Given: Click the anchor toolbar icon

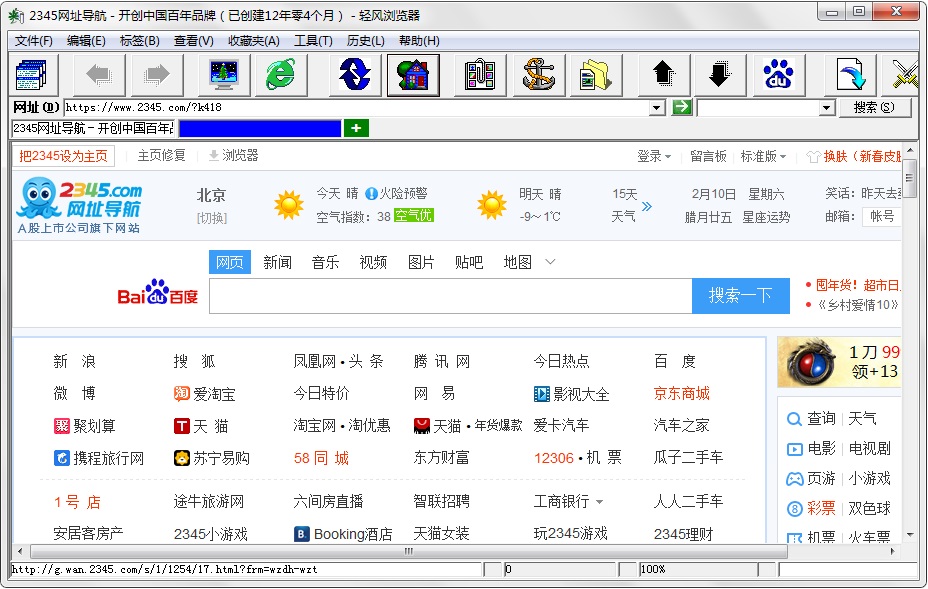Looking at the screenshot, I should (x=539, y=75).
